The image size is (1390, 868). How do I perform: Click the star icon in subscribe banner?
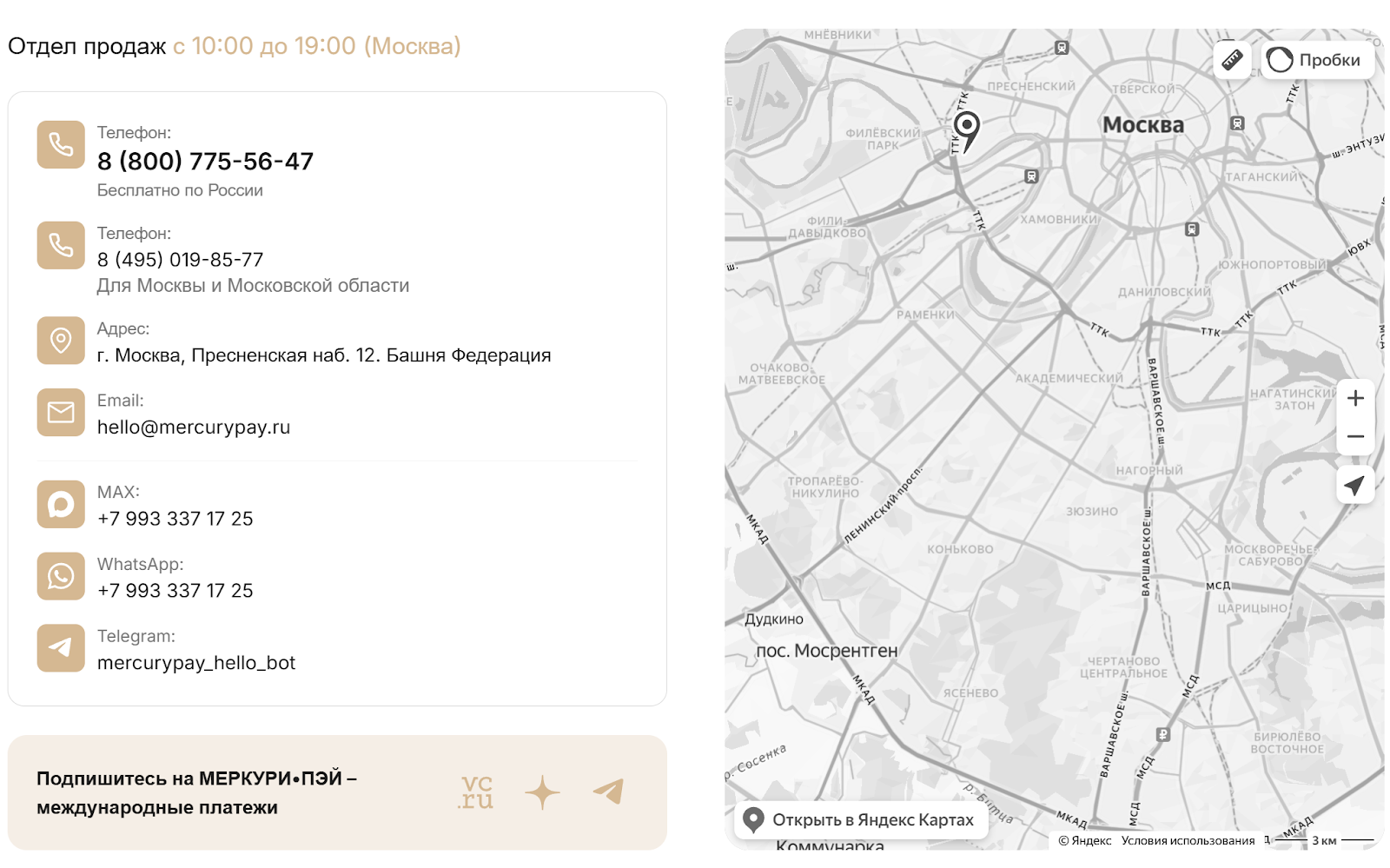(x=542, y=792)
